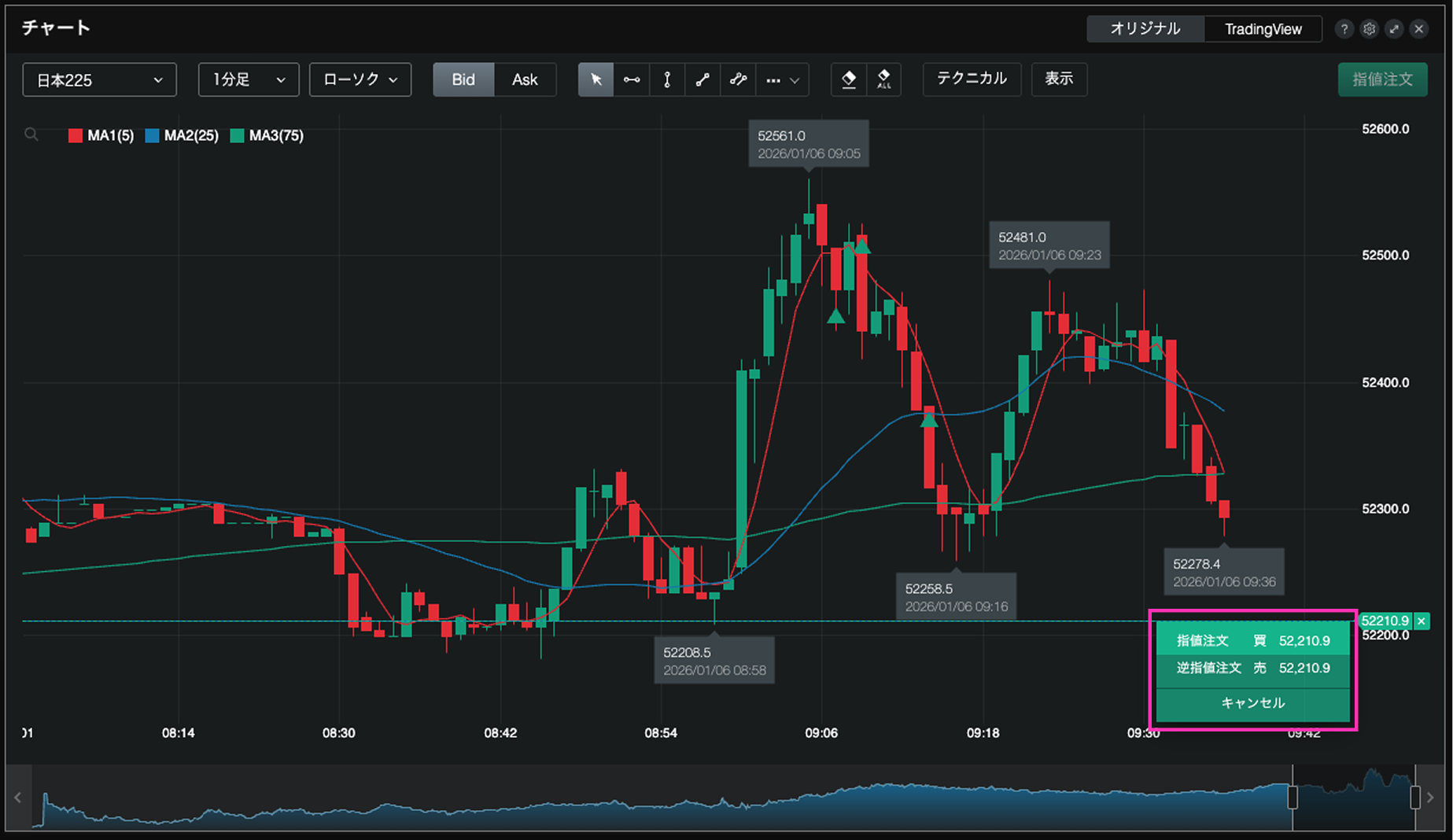Open the 日本225 instrument dropdown

pos(99,79)
